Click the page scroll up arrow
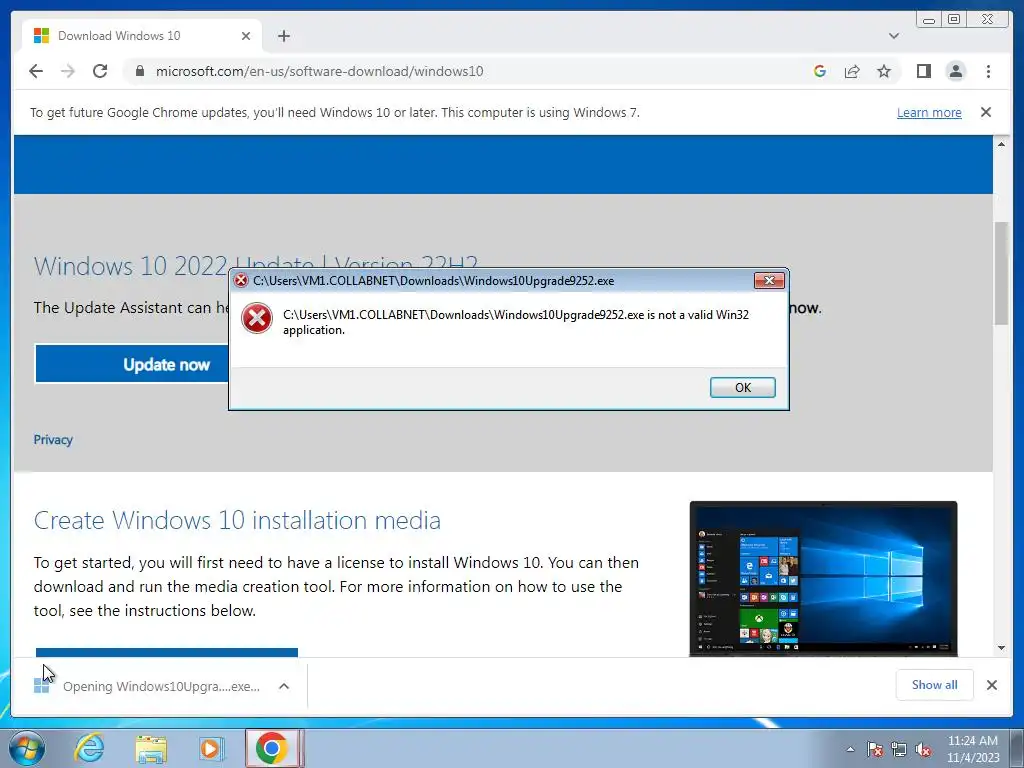The height and width of the screenshot is (768, 1024). (1001, 144)
